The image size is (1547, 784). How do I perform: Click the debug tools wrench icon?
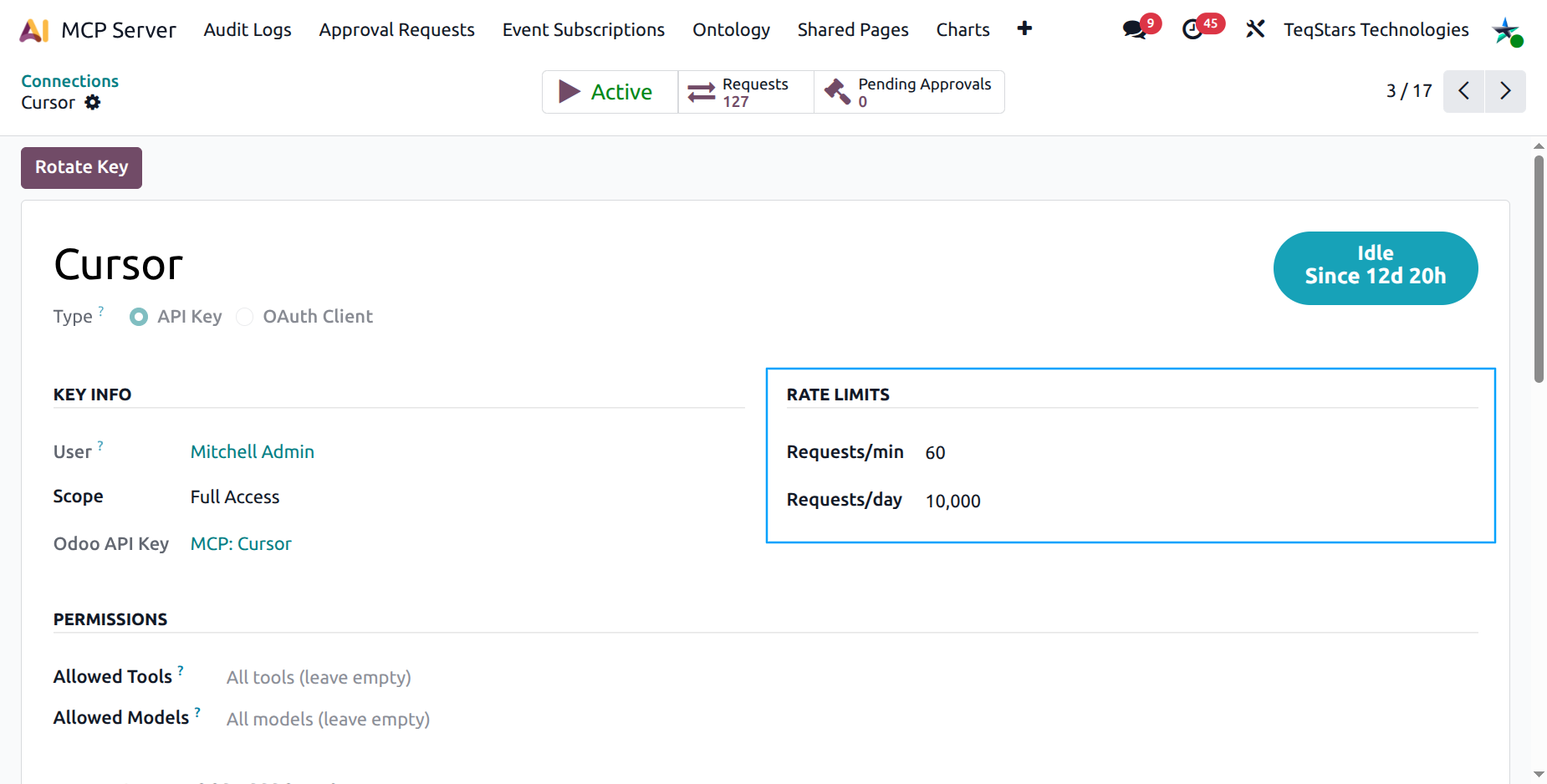click(x=1255, y=29)
